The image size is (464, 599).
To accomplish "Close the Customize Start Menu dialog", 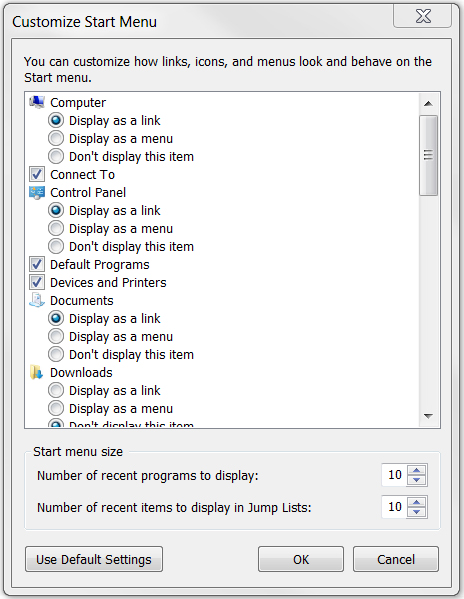I will (423, 16).
